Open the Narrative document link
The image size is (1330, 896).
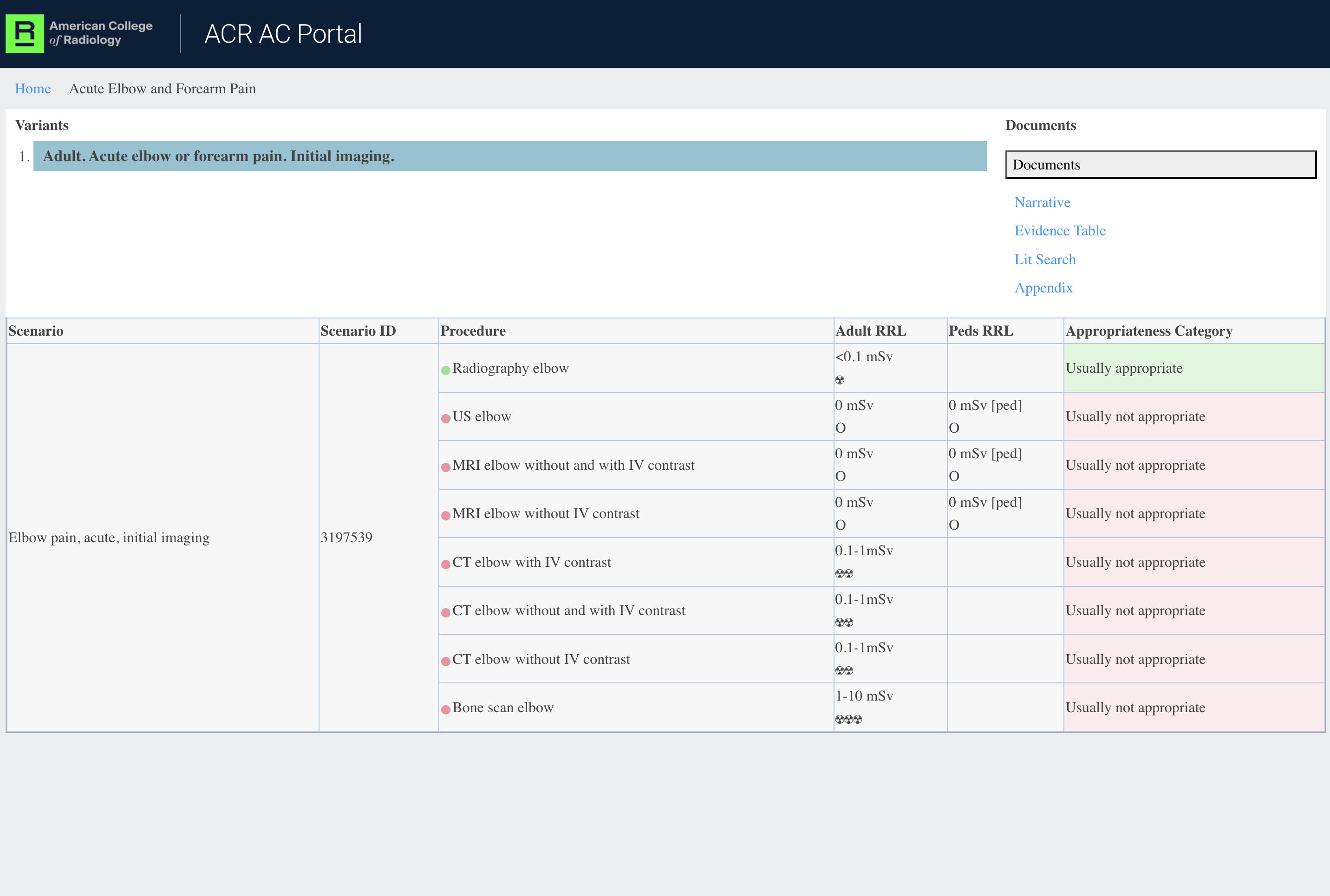coord(1042,202)
